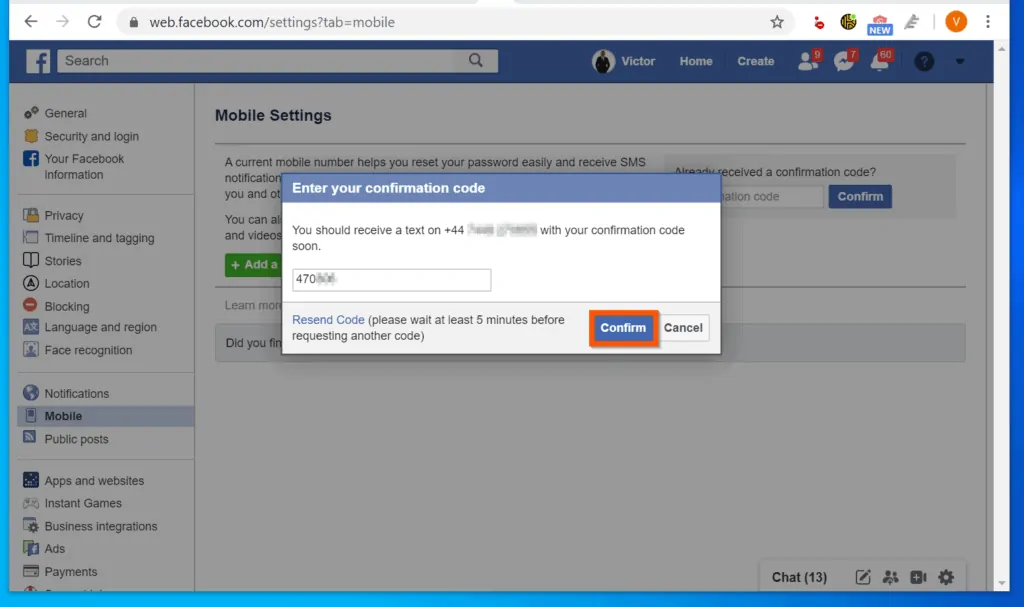Click the search magnifier icon
Screen dimensions: 1024x607
tap(475, 61)
